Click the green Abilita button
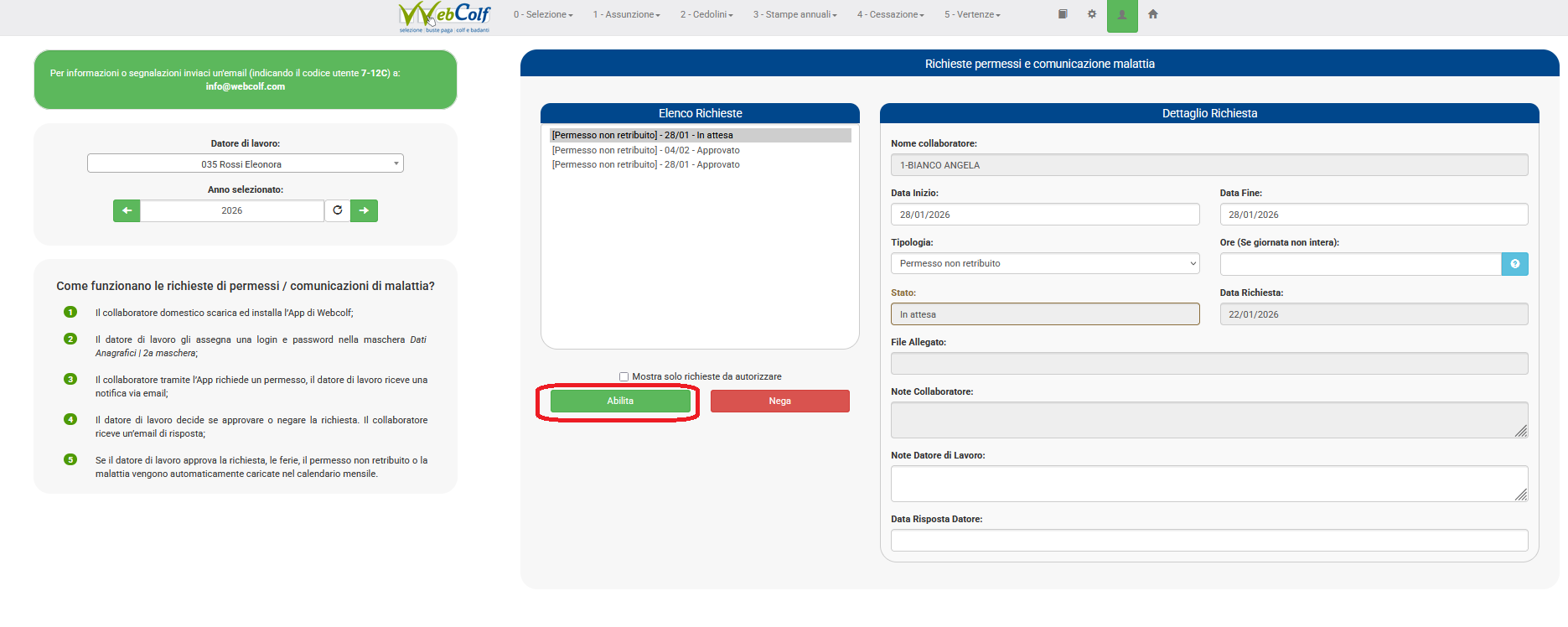The image size is (1568, 627). pyautogui.click(x=620, y=402)
